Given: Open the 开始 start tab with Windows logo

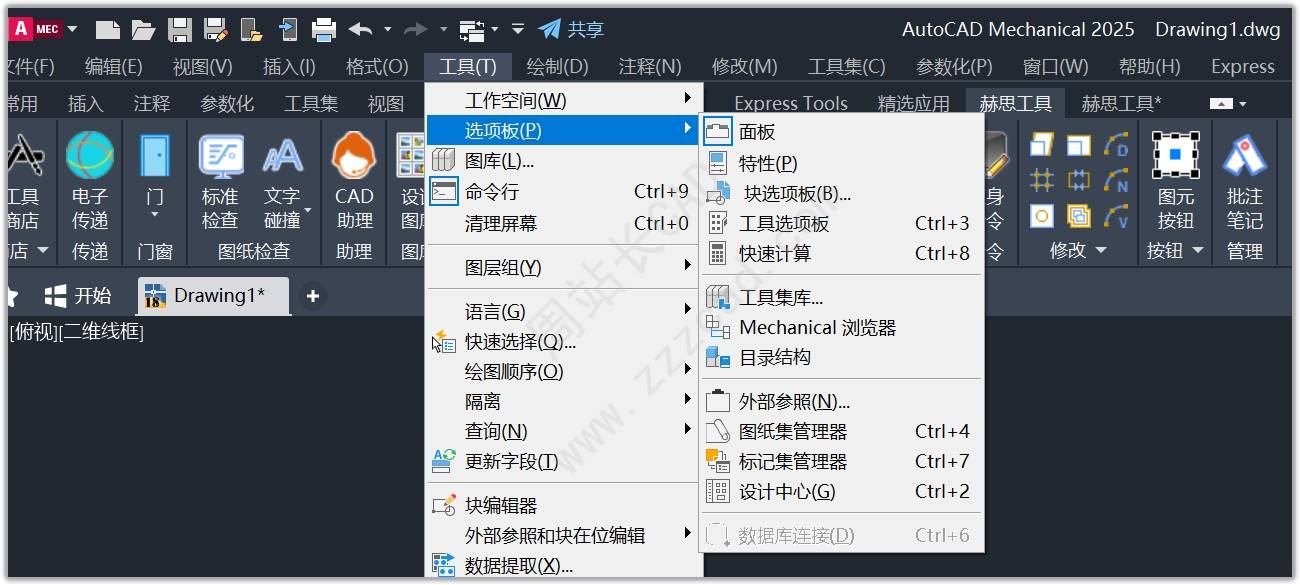Looking at the screenshot, I should point(78,296).
